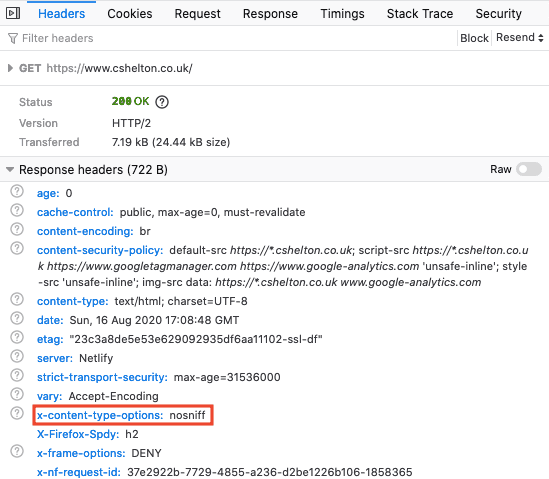Image resolution: width=549 pixels, height=479 pixels.
Task: Open help icon beside the etag header
Action: coord(17,337)
